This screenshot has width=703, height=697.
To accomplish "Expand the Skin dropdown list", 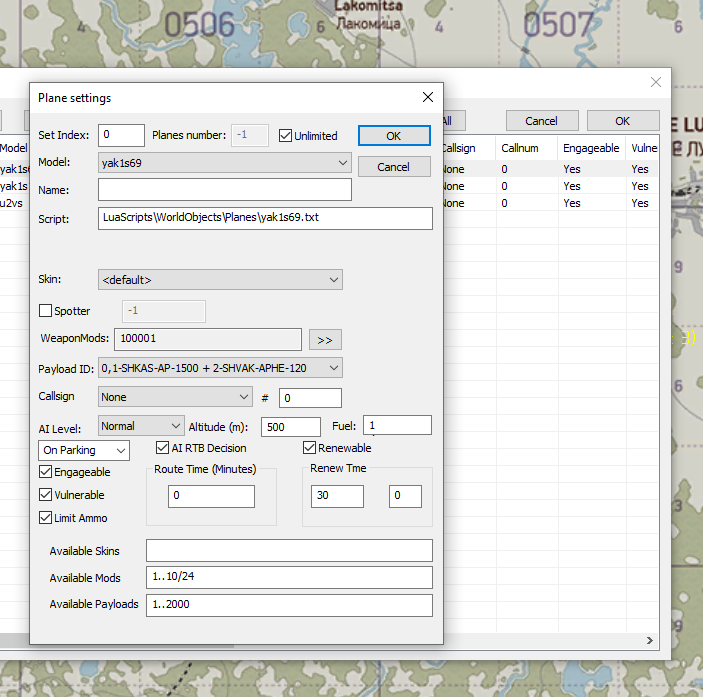I will tap(220, 280).
